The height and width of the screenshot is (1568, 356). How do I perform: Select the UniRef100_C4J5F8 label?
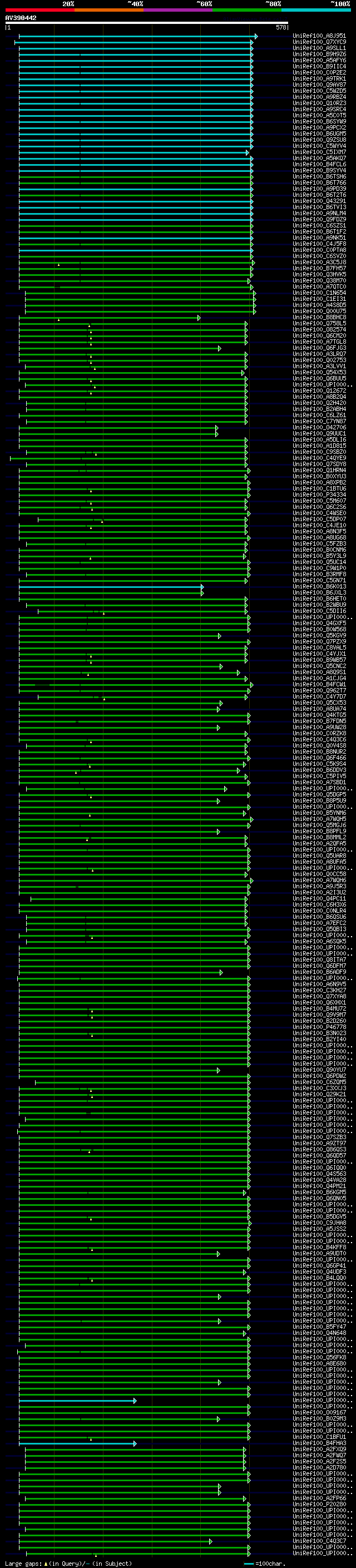pyautogui.click(x=319, y=244)
